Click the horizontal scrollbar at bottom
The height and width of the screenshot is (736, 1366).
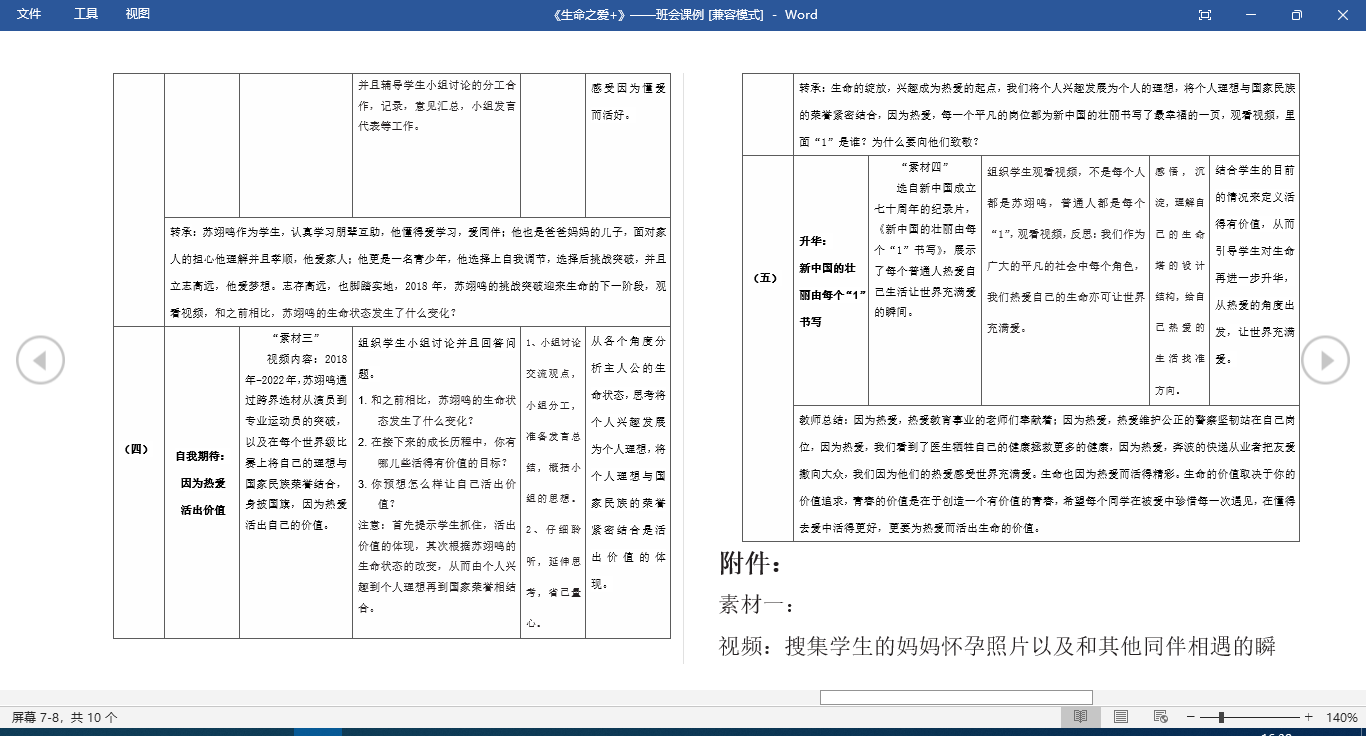coord(956,697)
